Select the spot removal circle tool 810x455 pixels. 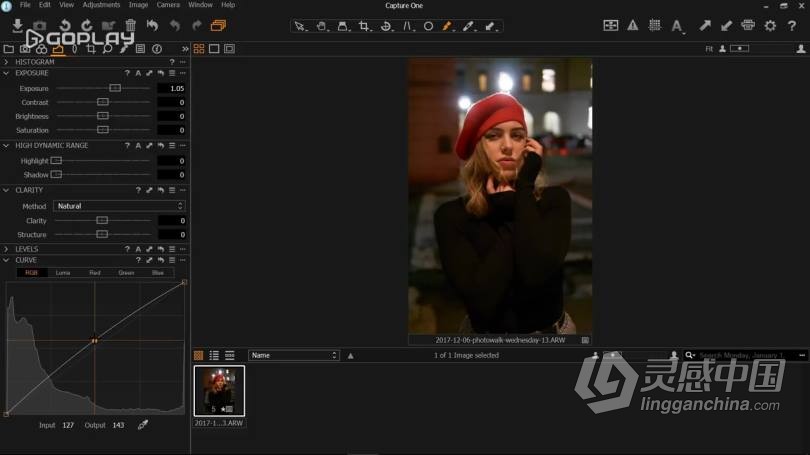click(x=428, y=26)
